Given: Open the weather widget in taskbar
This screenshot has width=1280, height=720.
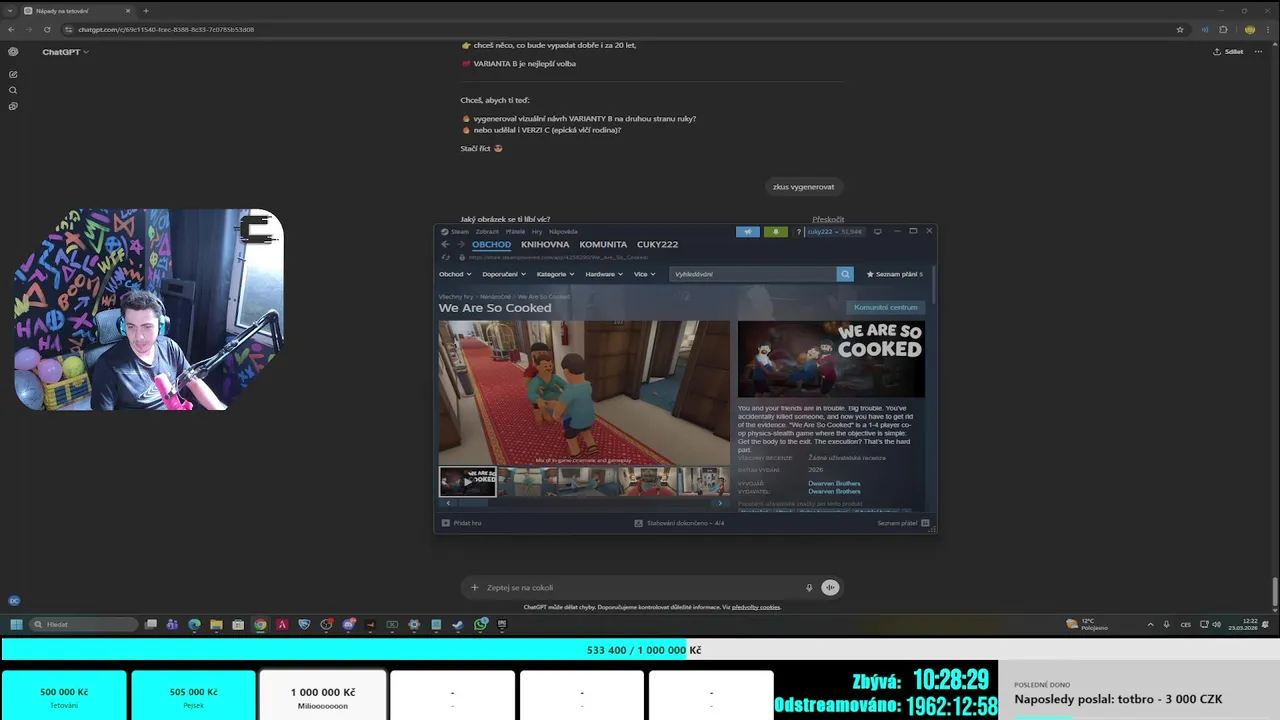Looking at the screenshot, I should pyautogui.click(x=1087, y=624).
